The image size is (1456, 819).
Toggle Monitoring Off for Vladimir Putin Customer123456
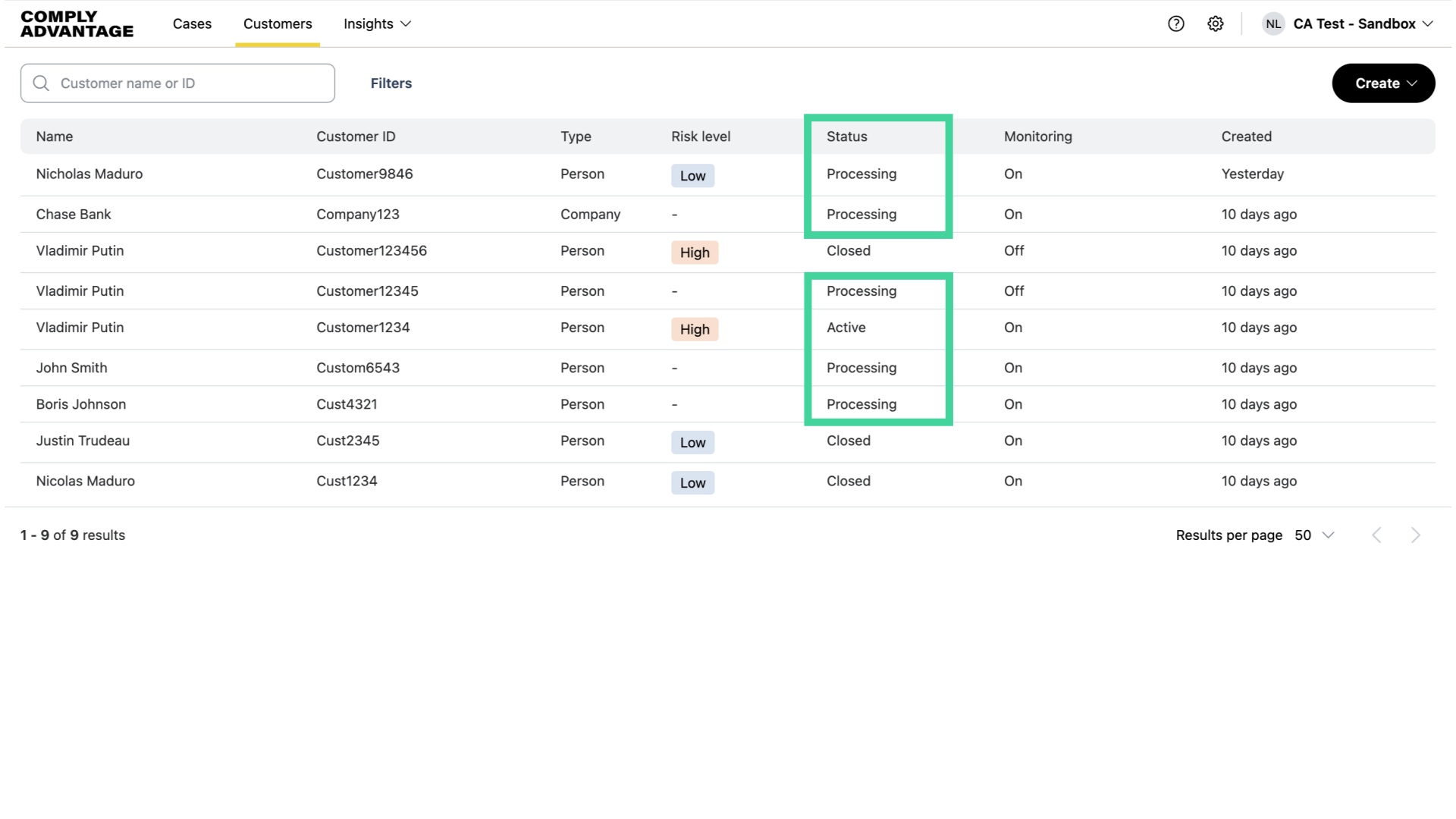tap(1014, 250)
